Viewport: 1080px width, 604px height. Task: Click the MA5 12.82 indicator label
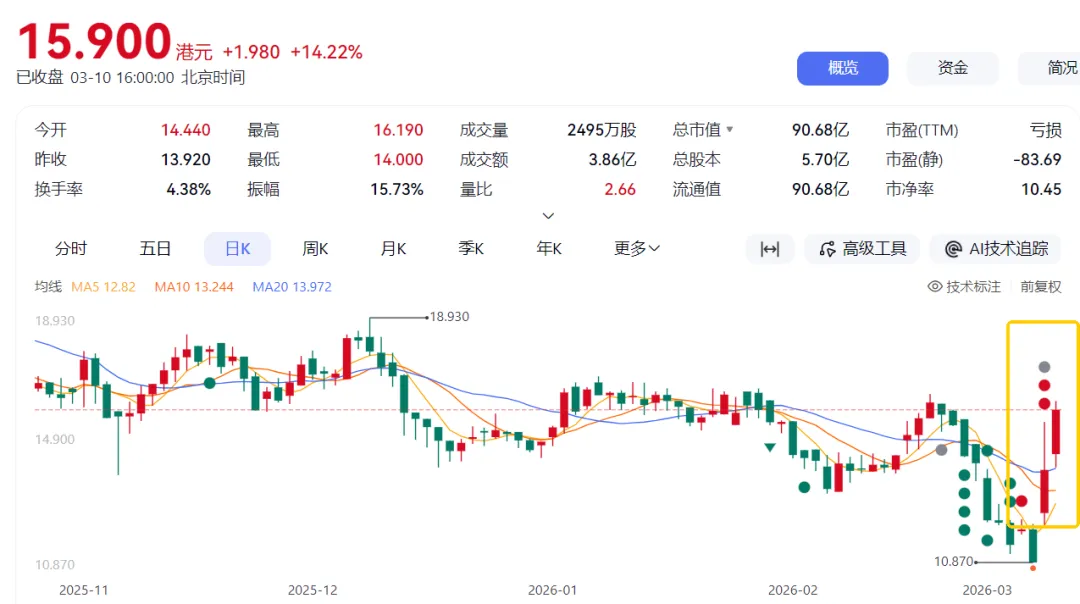click(x=103, y=287)
